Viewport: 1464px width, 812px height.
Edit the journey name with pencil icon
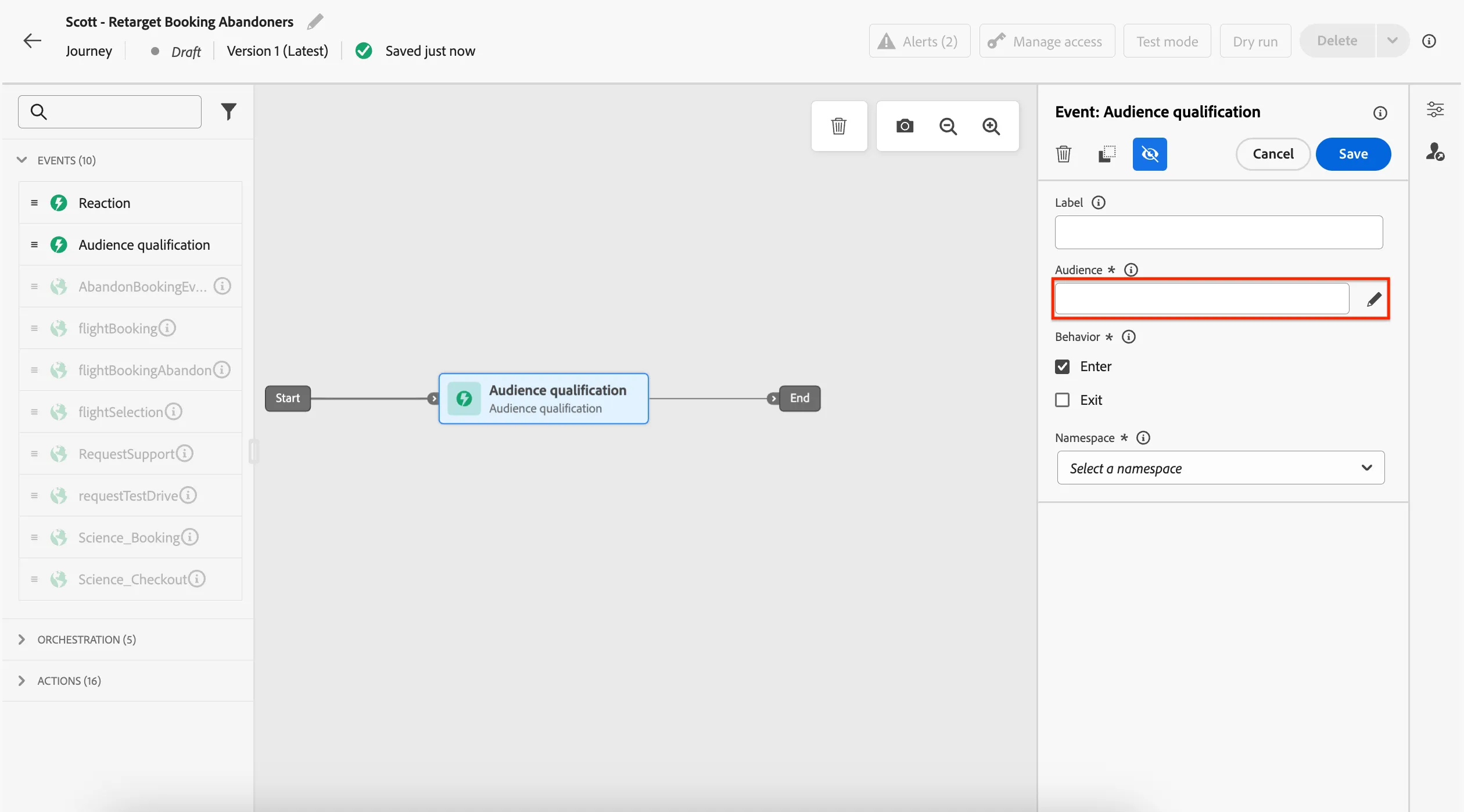(315, 21)
